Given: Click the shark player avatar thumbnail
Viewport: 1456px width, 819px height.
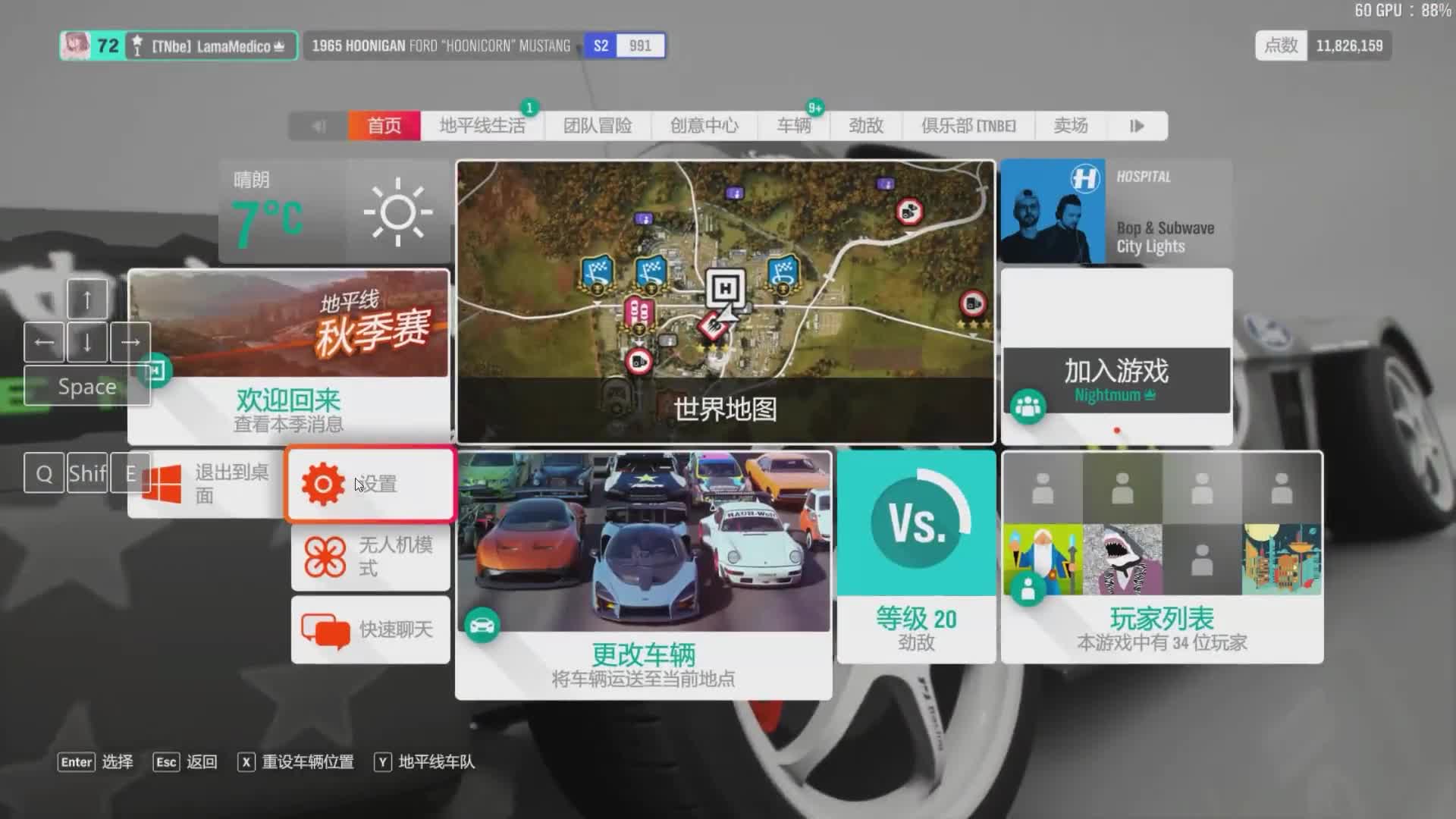Looking at the screenshot, I should pos(1122,560).
